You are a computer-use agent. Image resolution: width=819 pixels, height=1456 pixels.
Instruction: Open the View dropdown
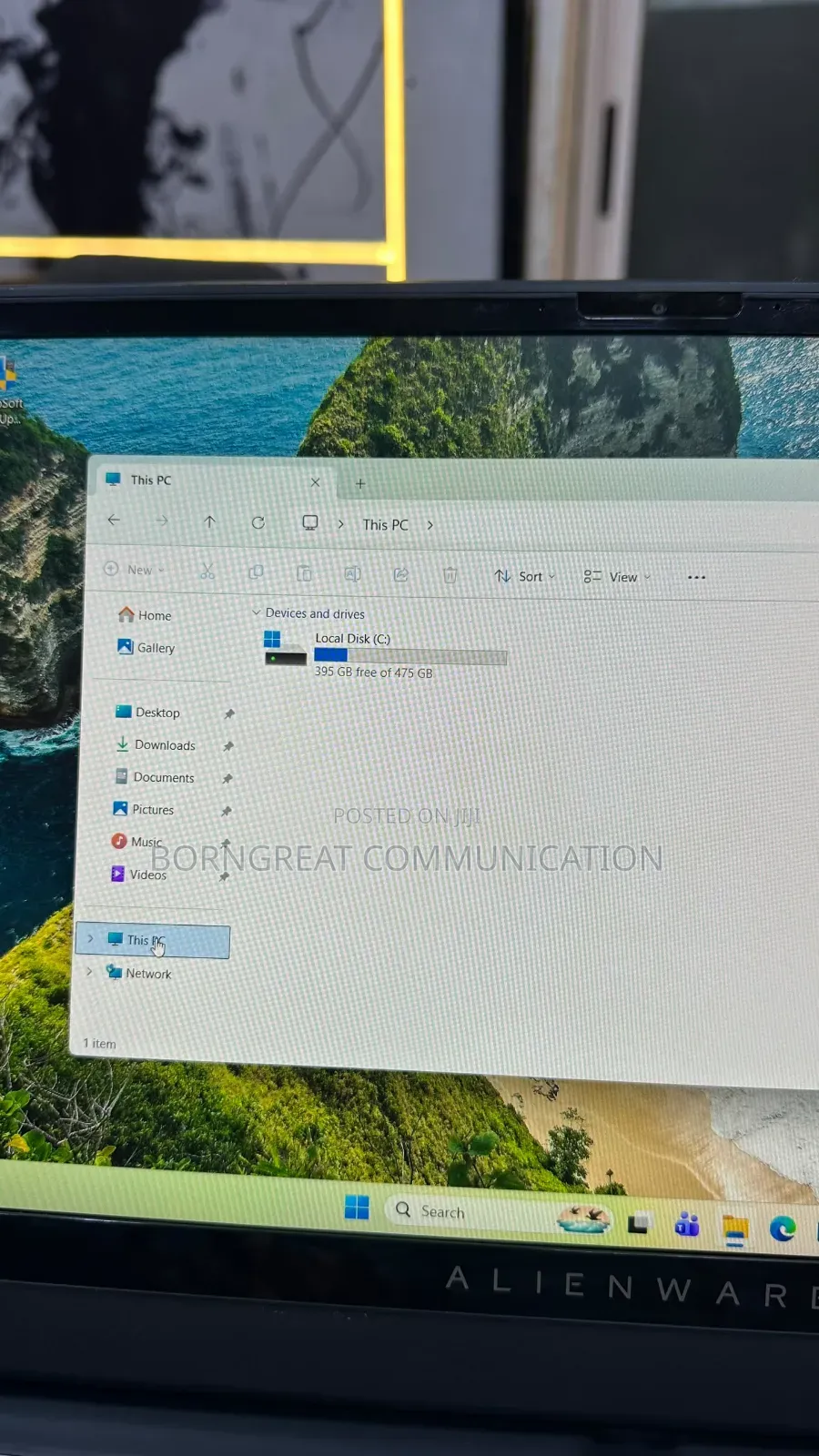[617, 577]
